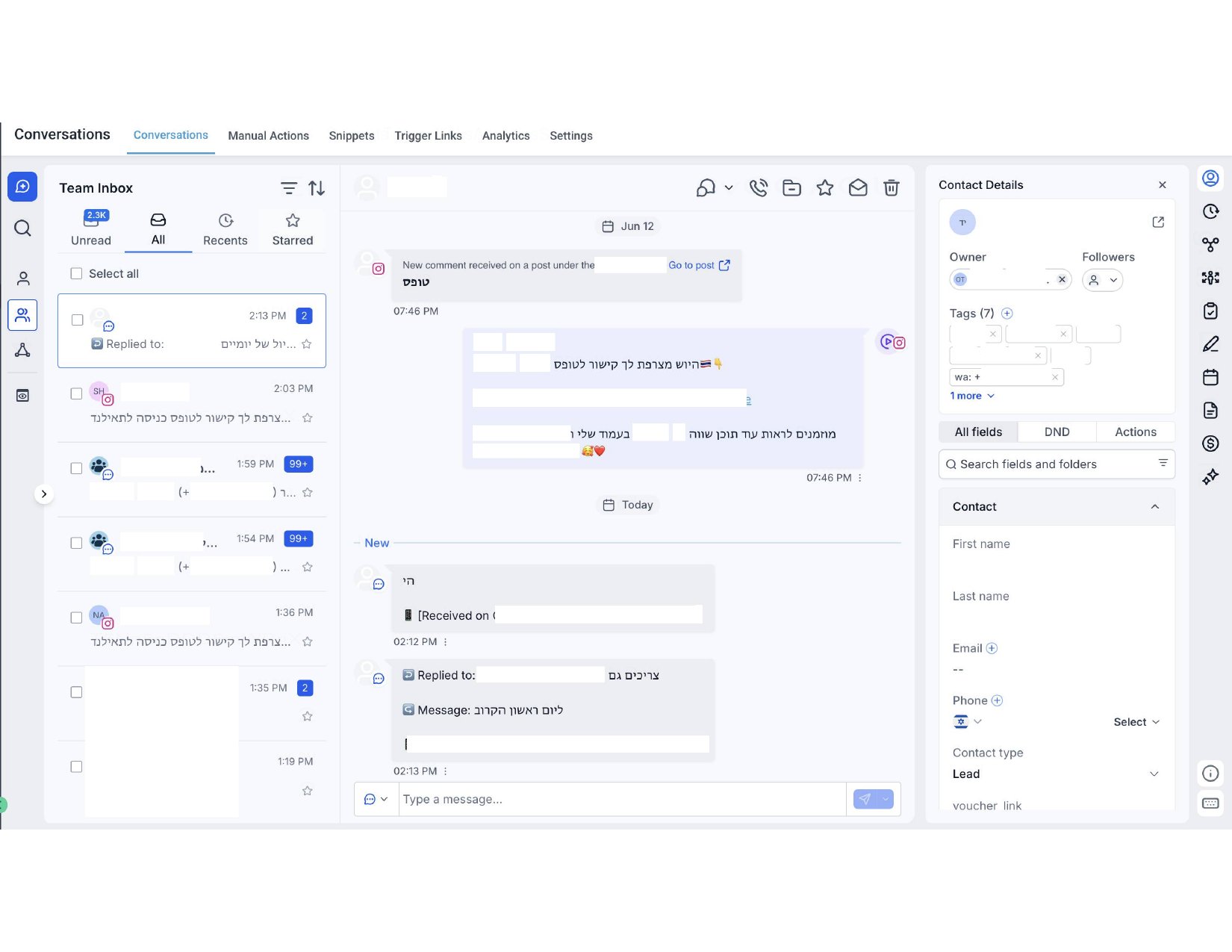Add a tag with the plus icon
Image resolution: width=1232 pixels, height=952 pixels.
tap(1007, 313)
